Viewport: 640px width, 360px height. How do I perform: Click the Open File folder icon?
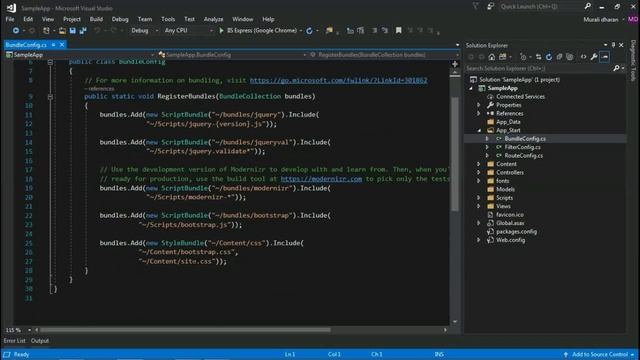coord(62,31)
